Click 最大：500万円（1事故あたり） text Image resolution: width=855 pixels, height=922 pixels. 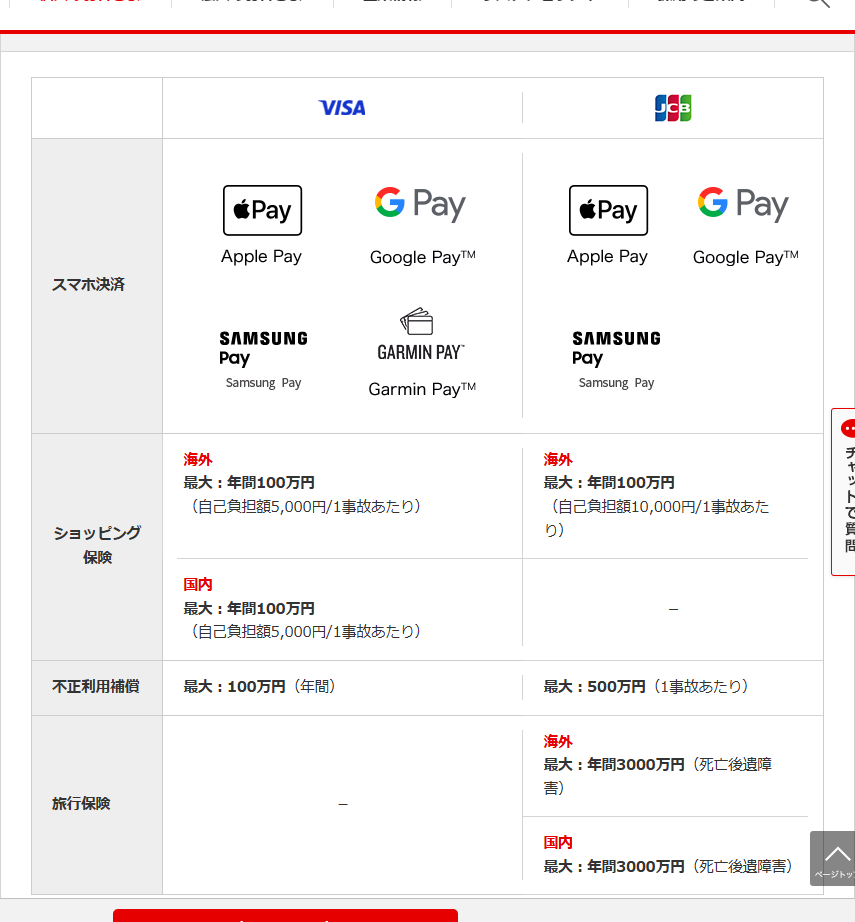click(646, 686)
